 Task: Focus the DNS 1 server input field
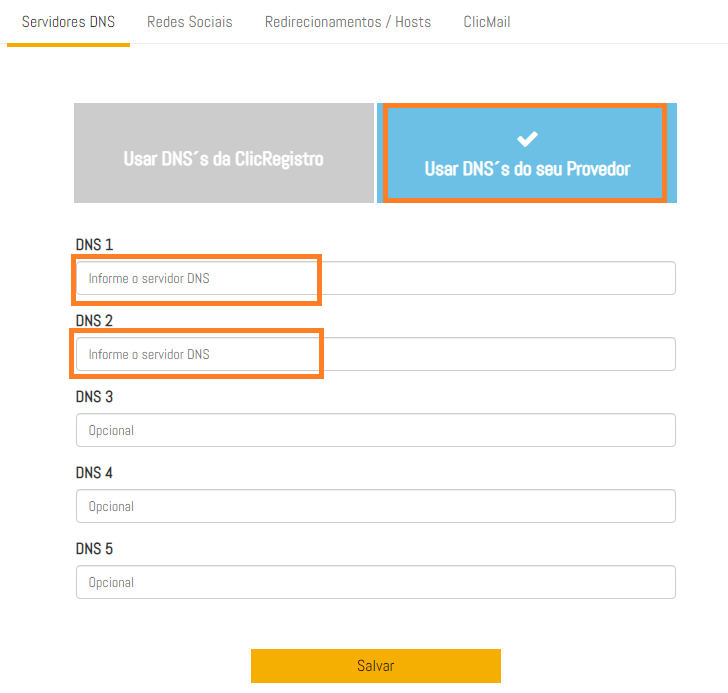[x=375, y=278]
